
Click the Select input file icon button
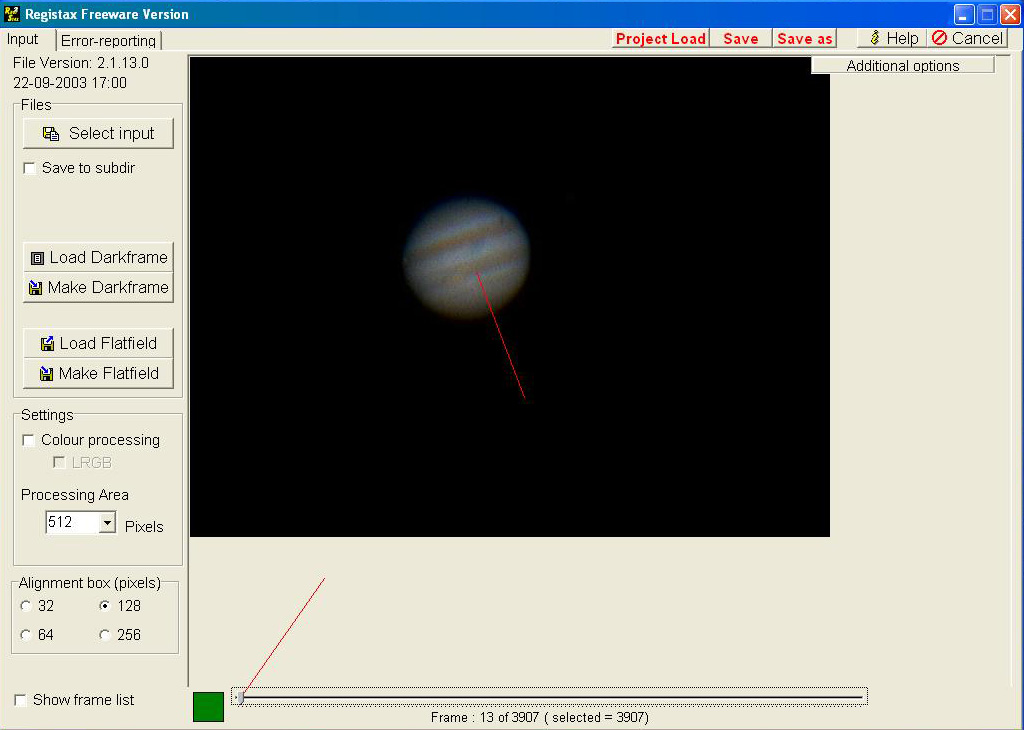click(x=51, y=134)
